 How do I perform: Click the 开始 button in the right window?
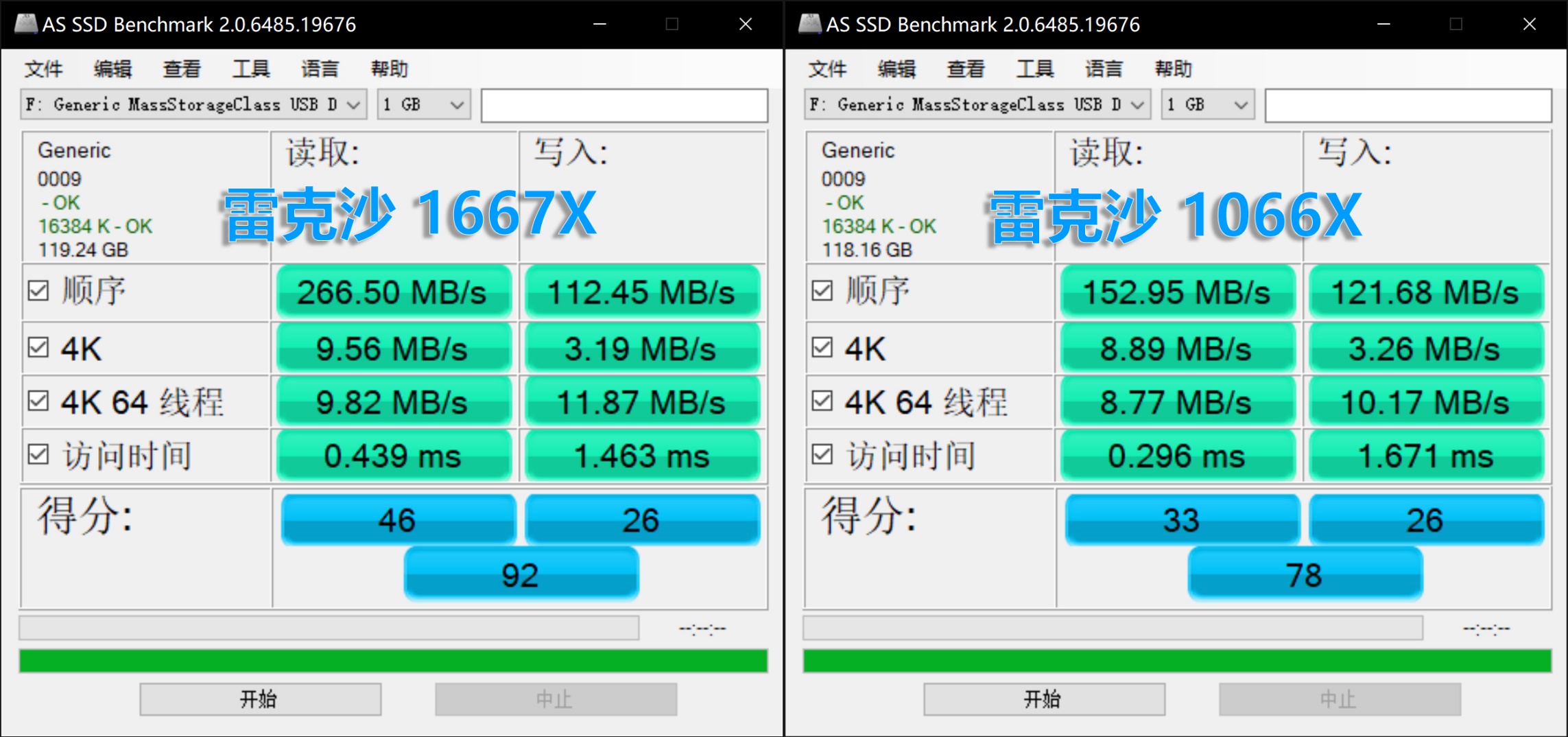(x=1045, y=699)
